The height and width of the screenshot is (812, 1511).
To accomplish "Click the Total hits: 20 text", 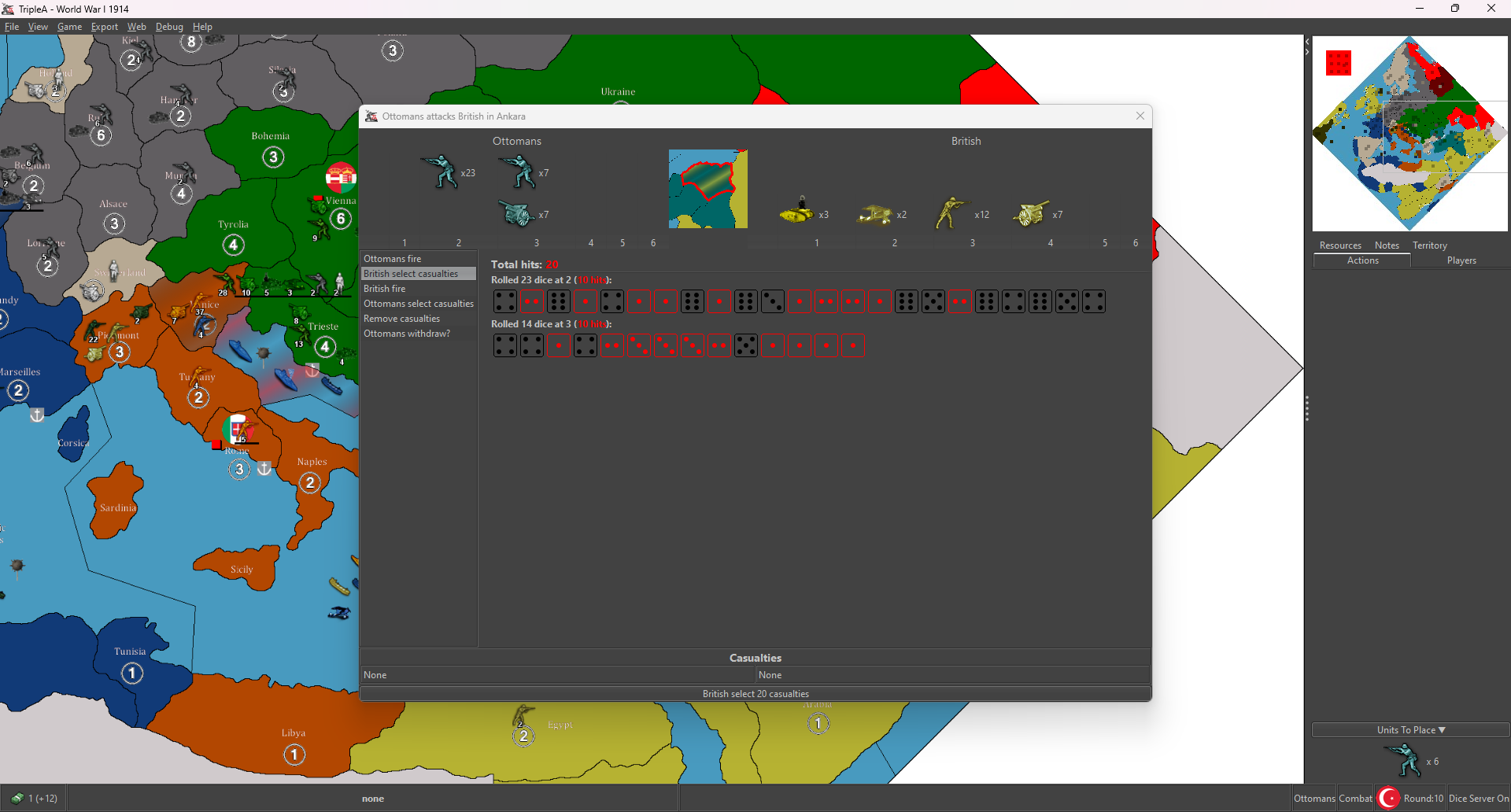I will 525,264.
